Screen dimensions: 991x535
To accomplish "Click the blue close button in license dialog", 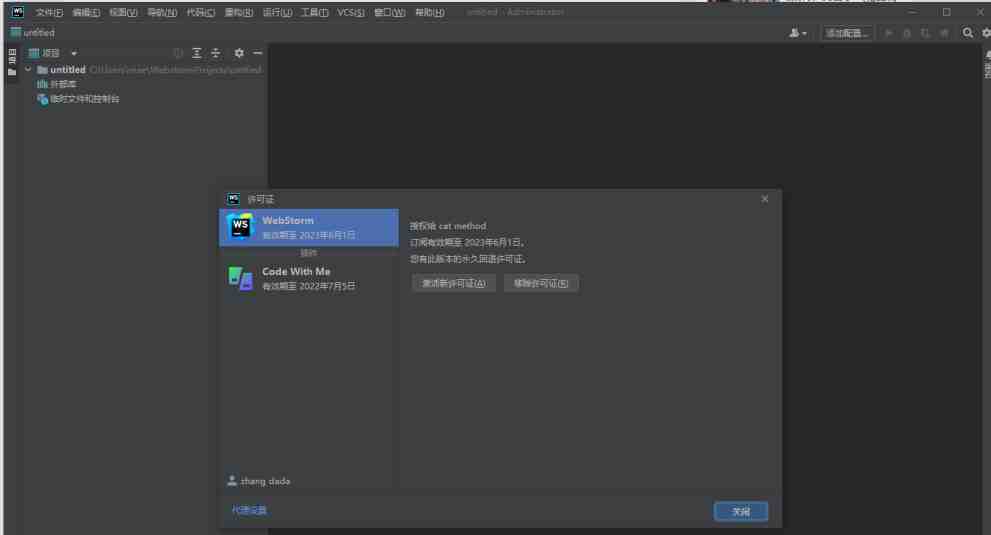I will [741, 511].
